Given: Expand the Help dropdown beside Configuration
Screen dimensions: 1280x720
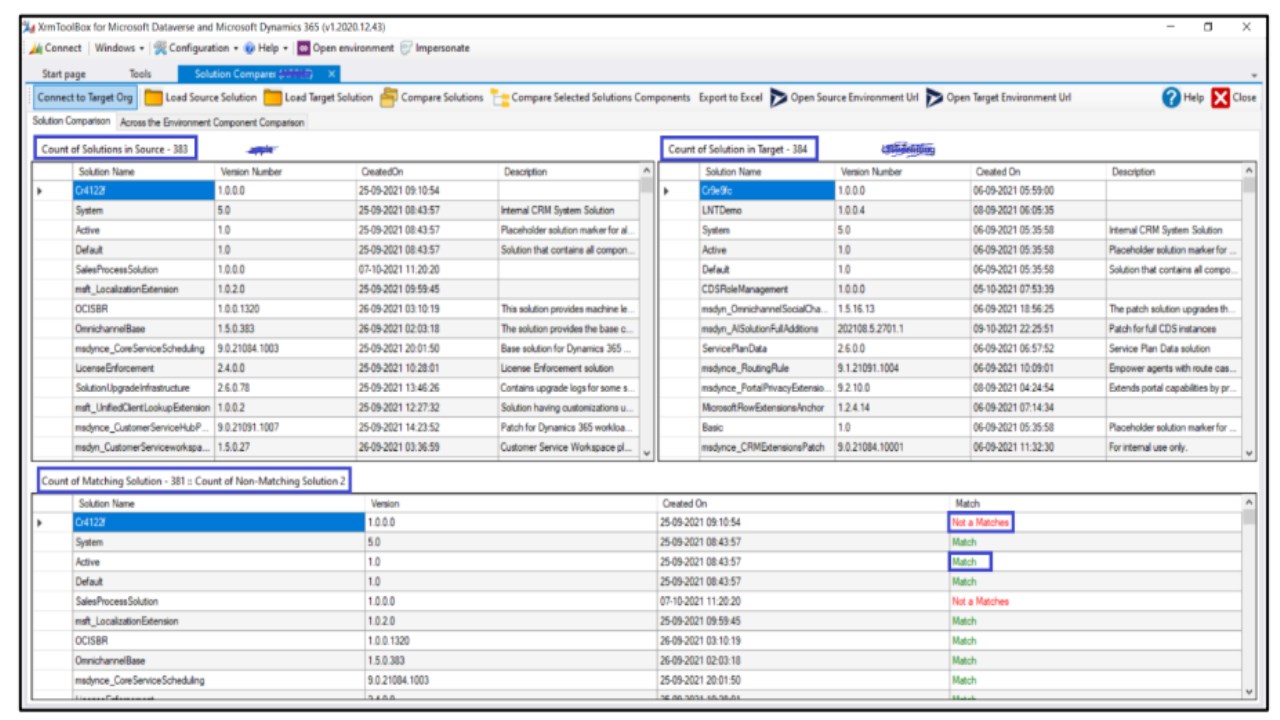Looking at the screenshot, I should (x=266, y=48).
